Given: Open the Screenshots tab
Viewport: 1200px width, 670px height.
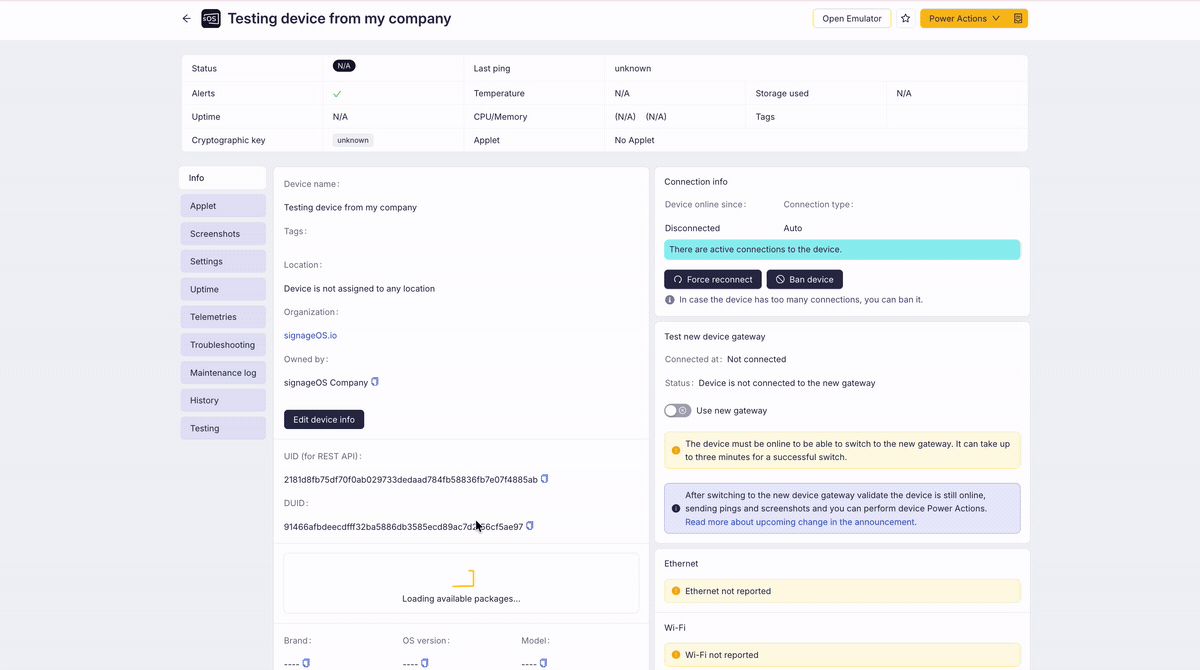Looking at the screenshot, I should [223, 234].
